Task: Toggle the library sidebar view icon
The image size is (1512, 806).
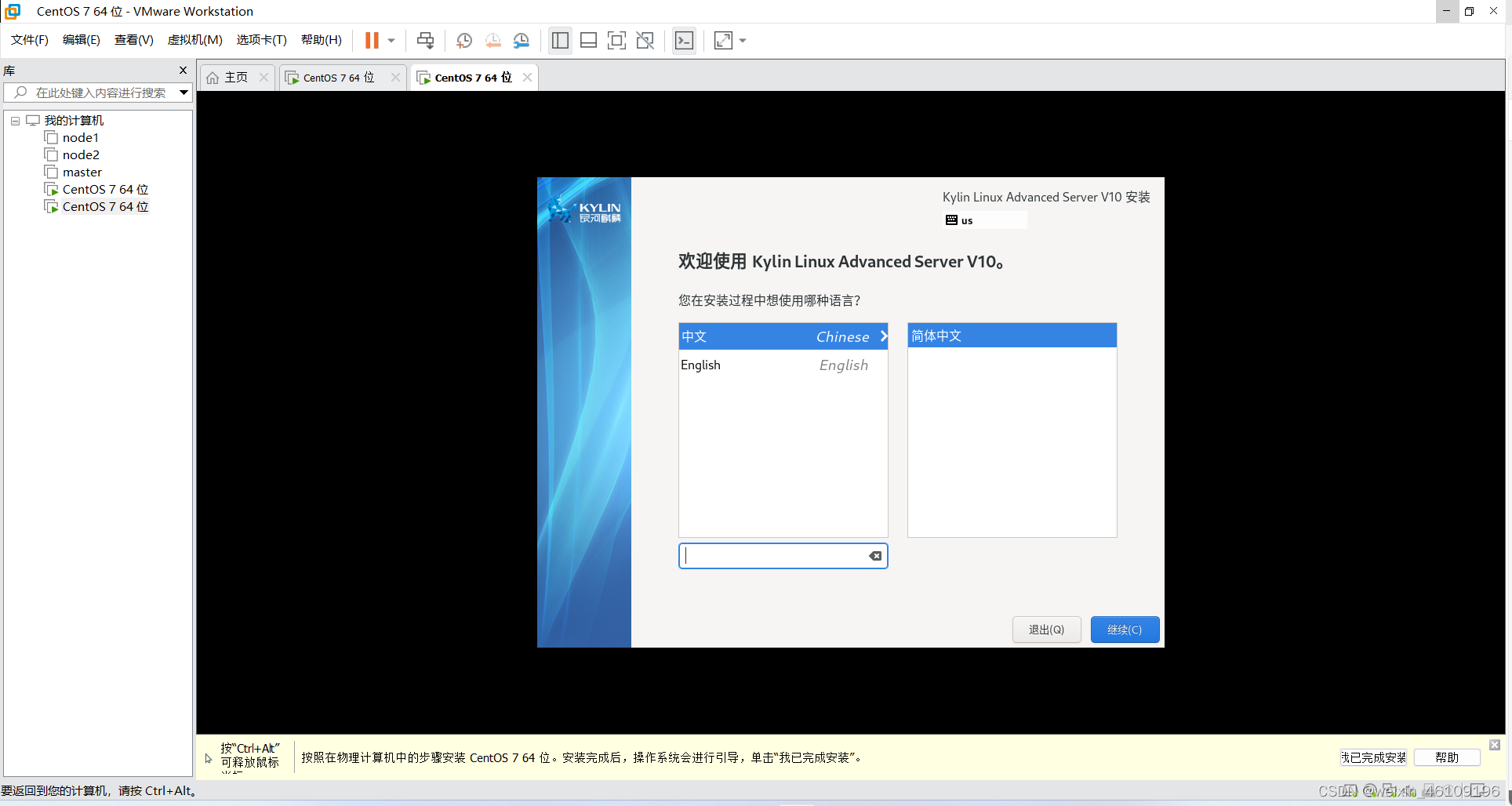Action: click(560, 40)
